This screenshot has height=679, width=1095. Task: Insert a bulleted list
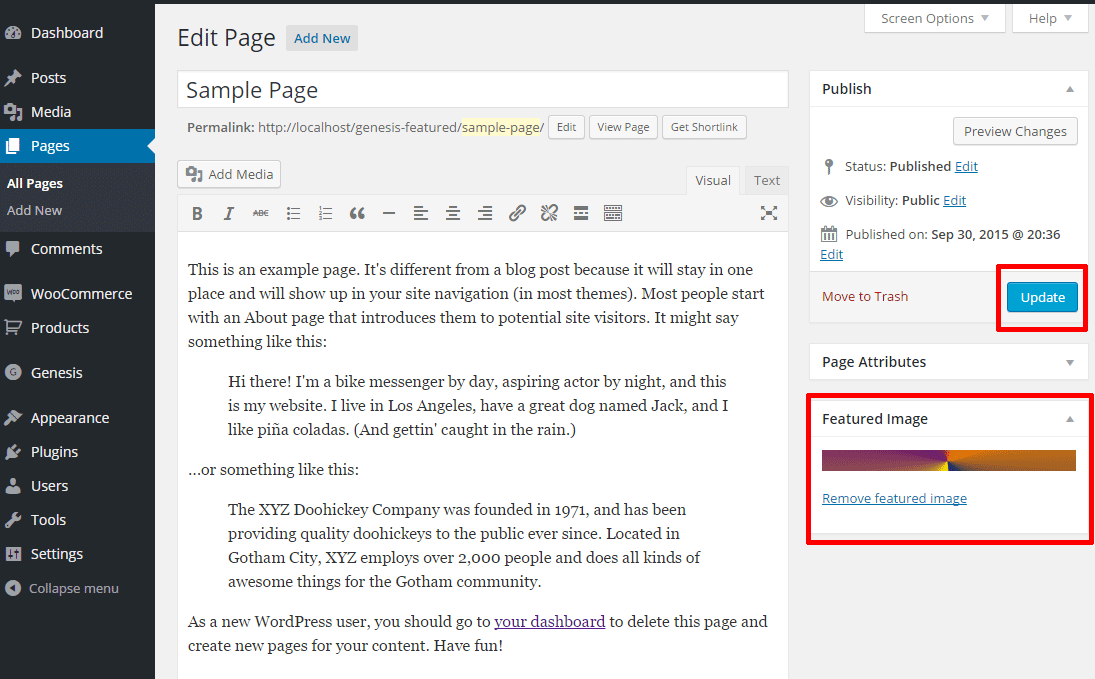tap(293, 214)
